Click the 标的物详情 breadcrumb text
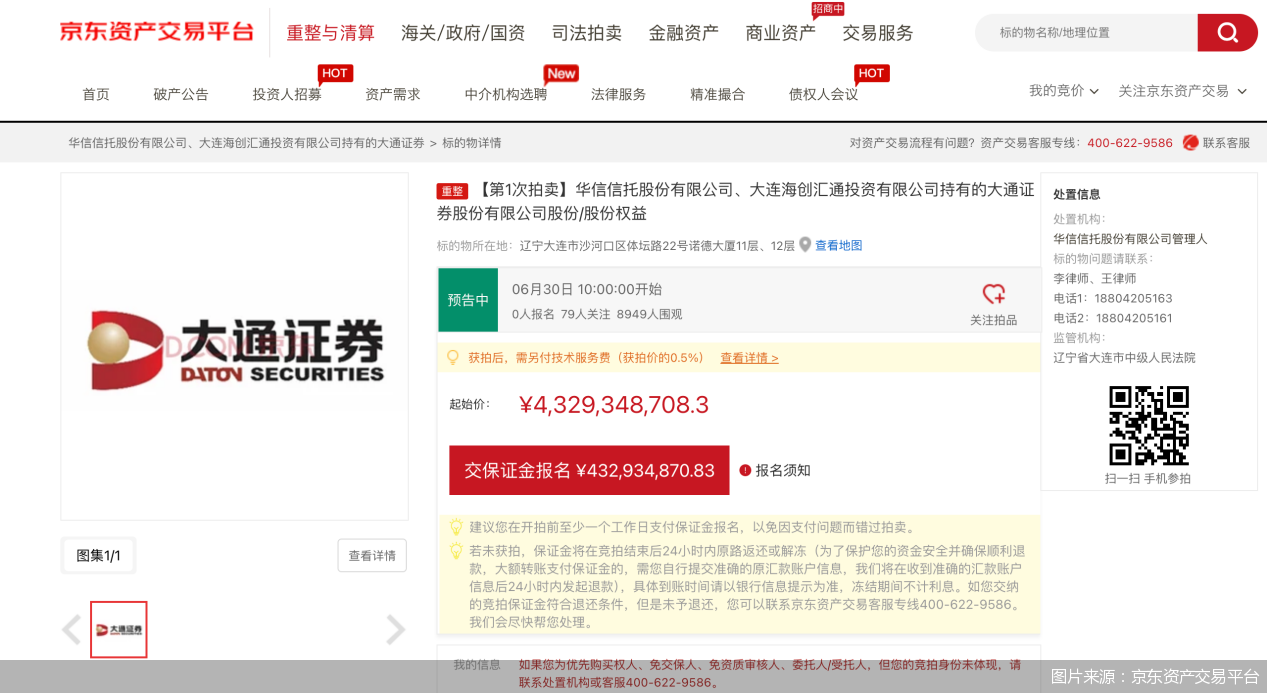The height and width of the screenshot is (693, 1267). click(x=472, y=143)
